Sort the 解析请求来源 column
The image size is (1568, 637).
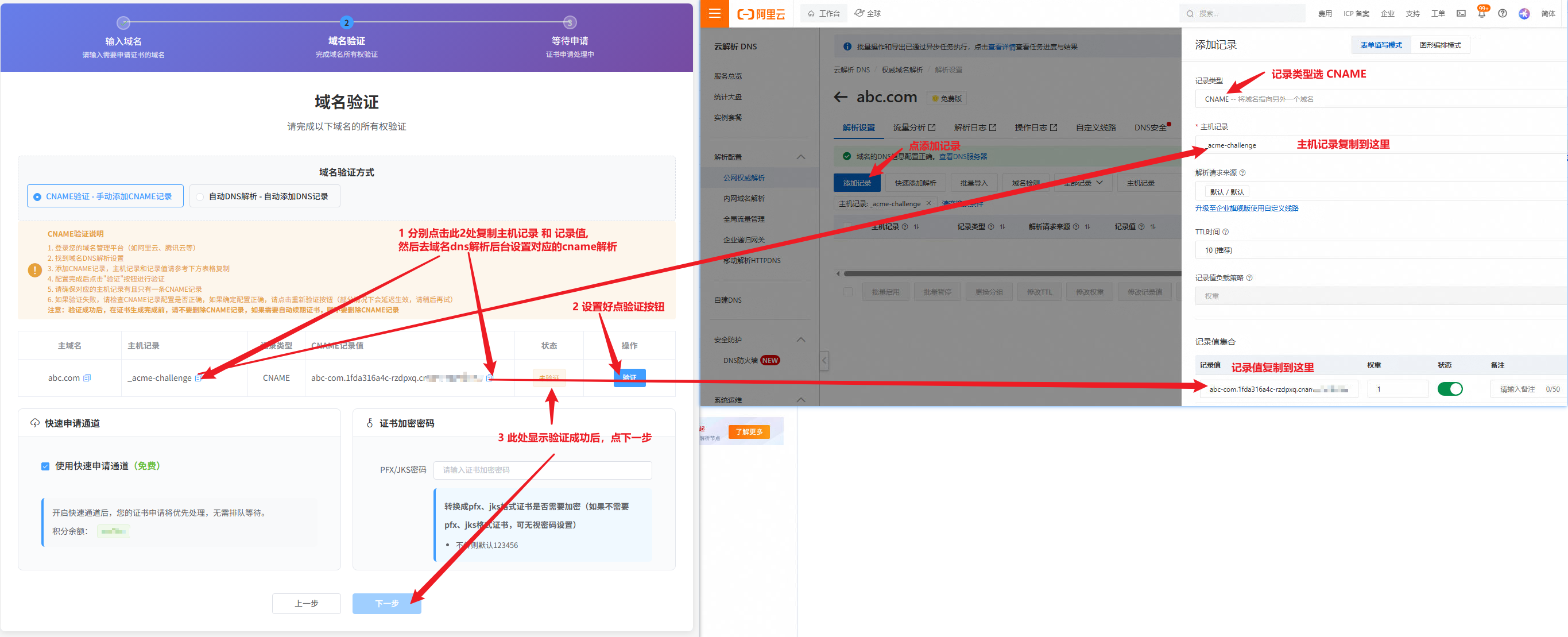pos(1087,226)
